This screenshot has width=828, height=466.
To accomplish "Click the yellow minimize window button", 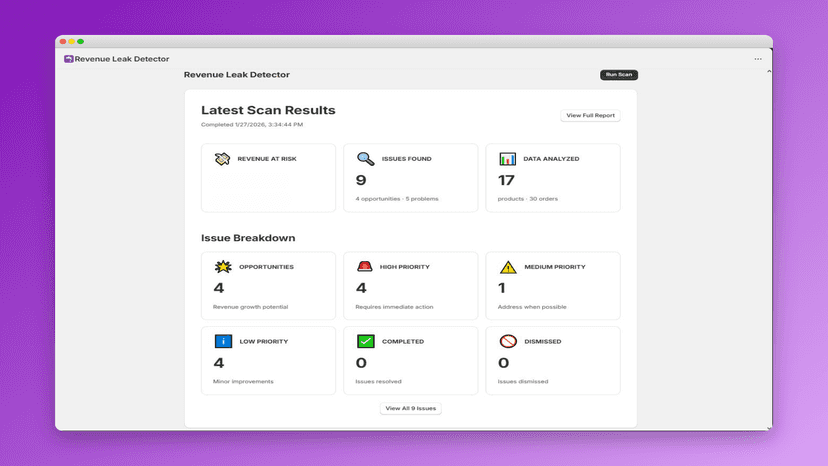I will [x=72, y=41].
